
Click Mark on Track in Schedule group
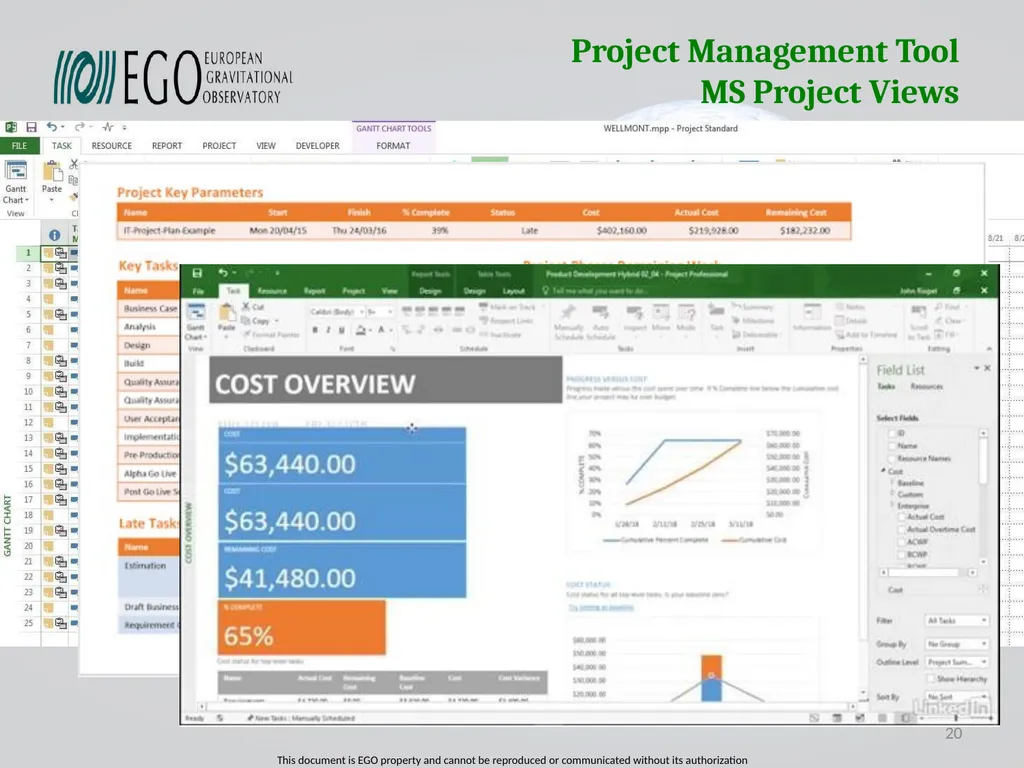click(507, 307)
